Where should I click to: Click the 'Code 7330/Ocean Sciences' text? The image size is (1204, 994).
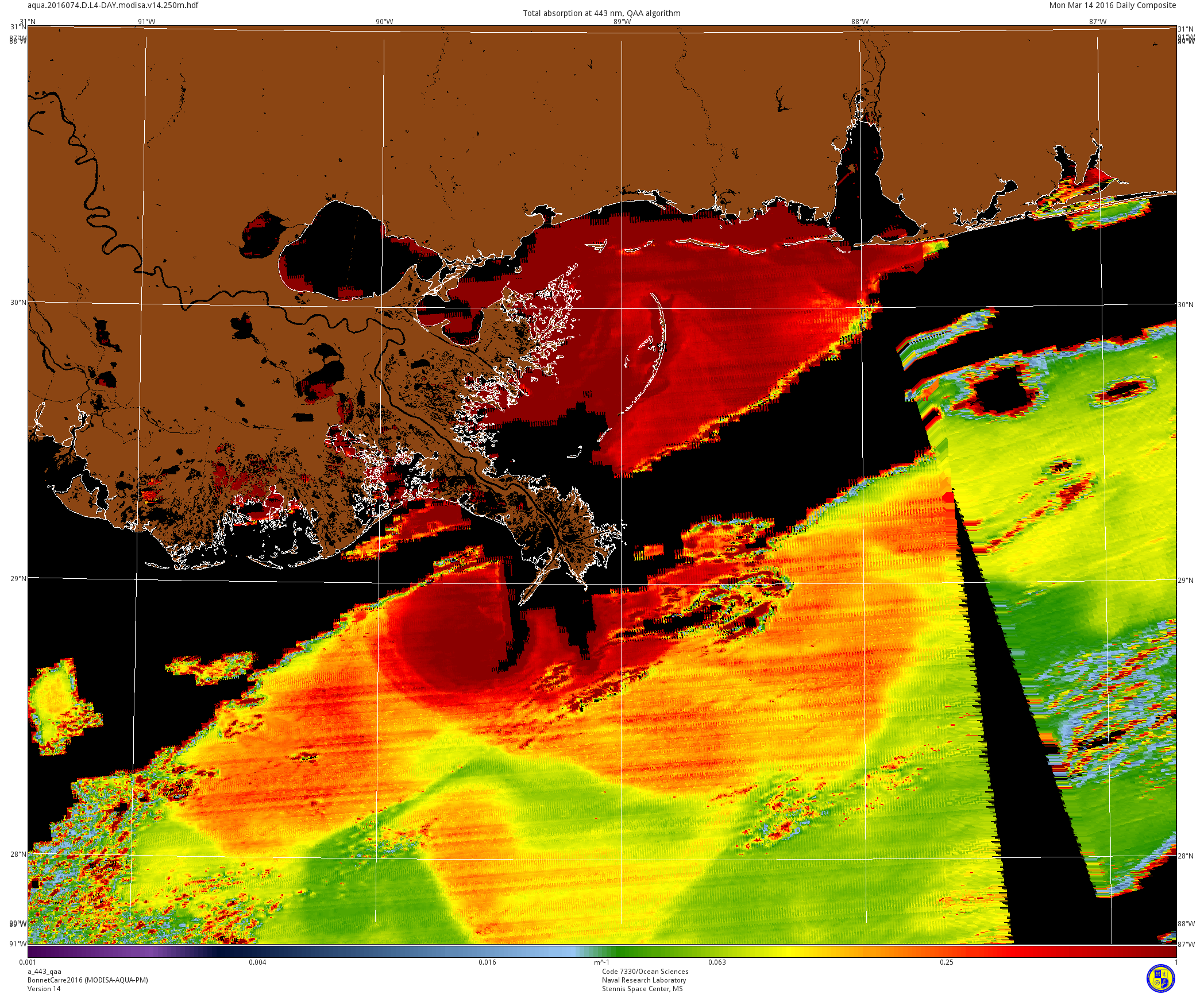(645, 972)
